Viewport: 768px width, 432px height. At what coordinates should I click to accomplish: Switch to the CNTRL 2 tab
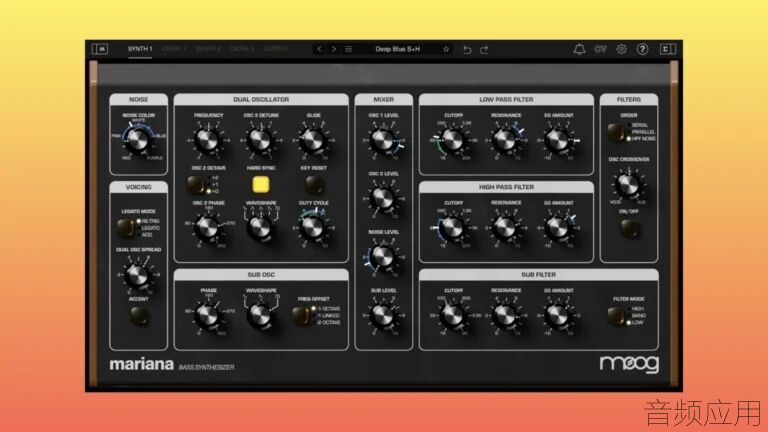coord(242,49)
